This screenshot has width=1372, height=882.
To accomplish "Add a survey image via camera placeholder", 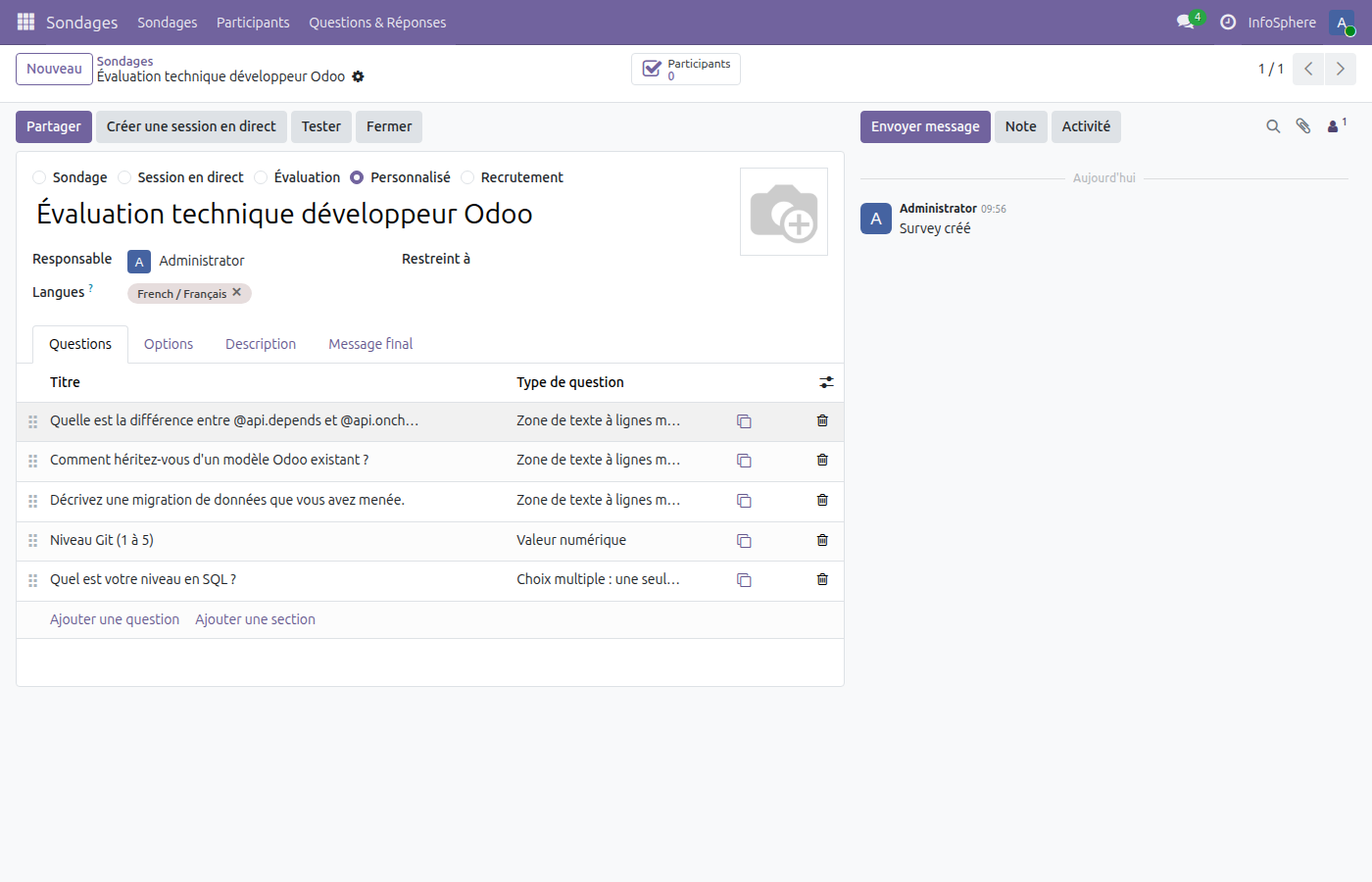I will [x=783, y=211].
